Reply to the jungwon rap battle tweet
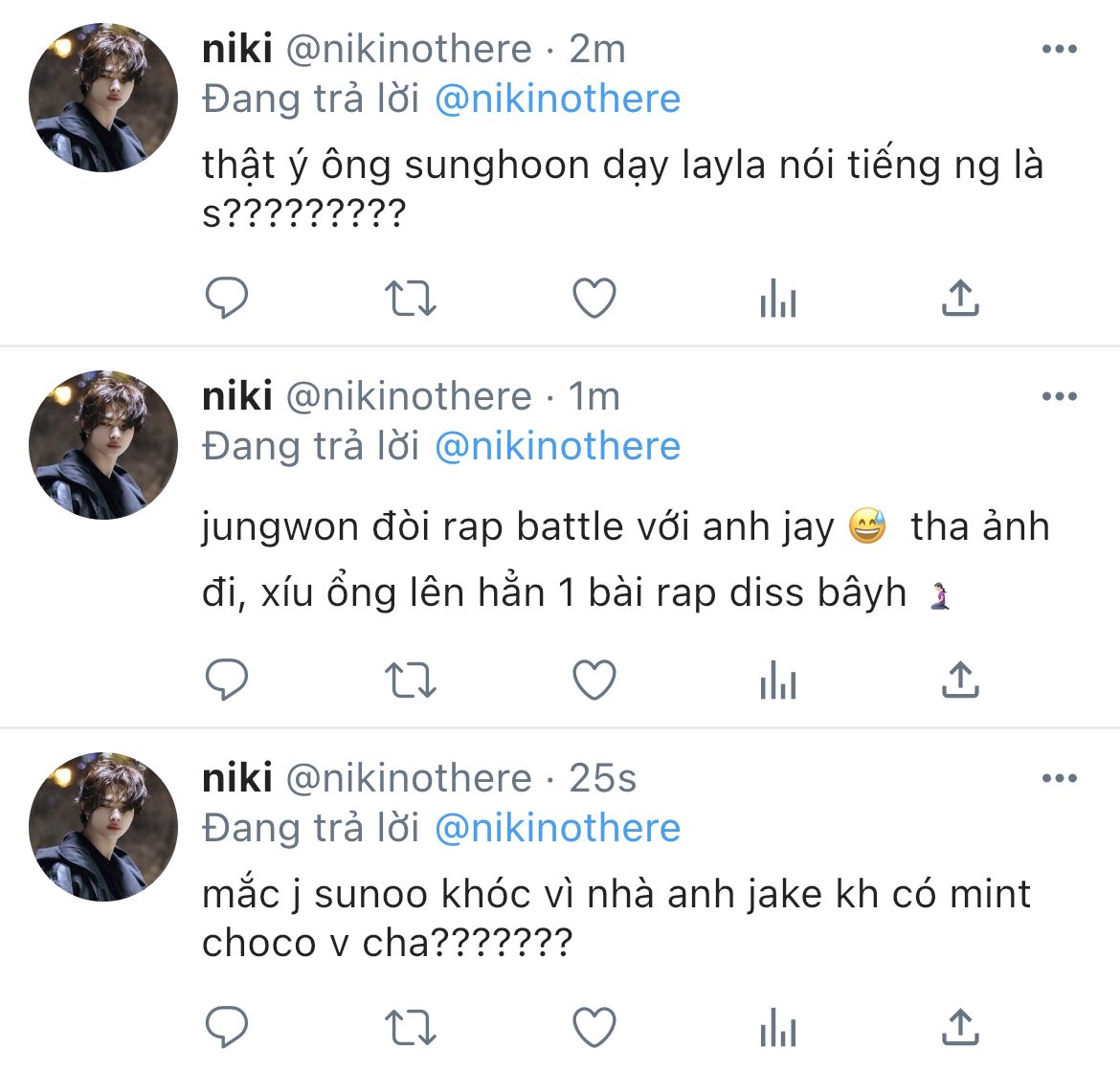The height and width of the screenshot is (1071, 1120). tap(227, 679)
